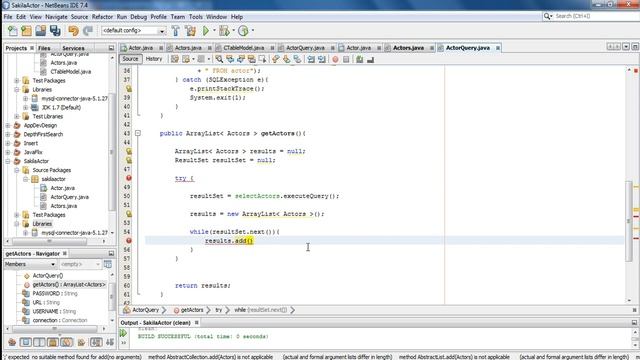The height and width of the screenshot is (360, 640).
Task: Open the Run Project dropdown arrow
Action: click(x=214, y=31)
